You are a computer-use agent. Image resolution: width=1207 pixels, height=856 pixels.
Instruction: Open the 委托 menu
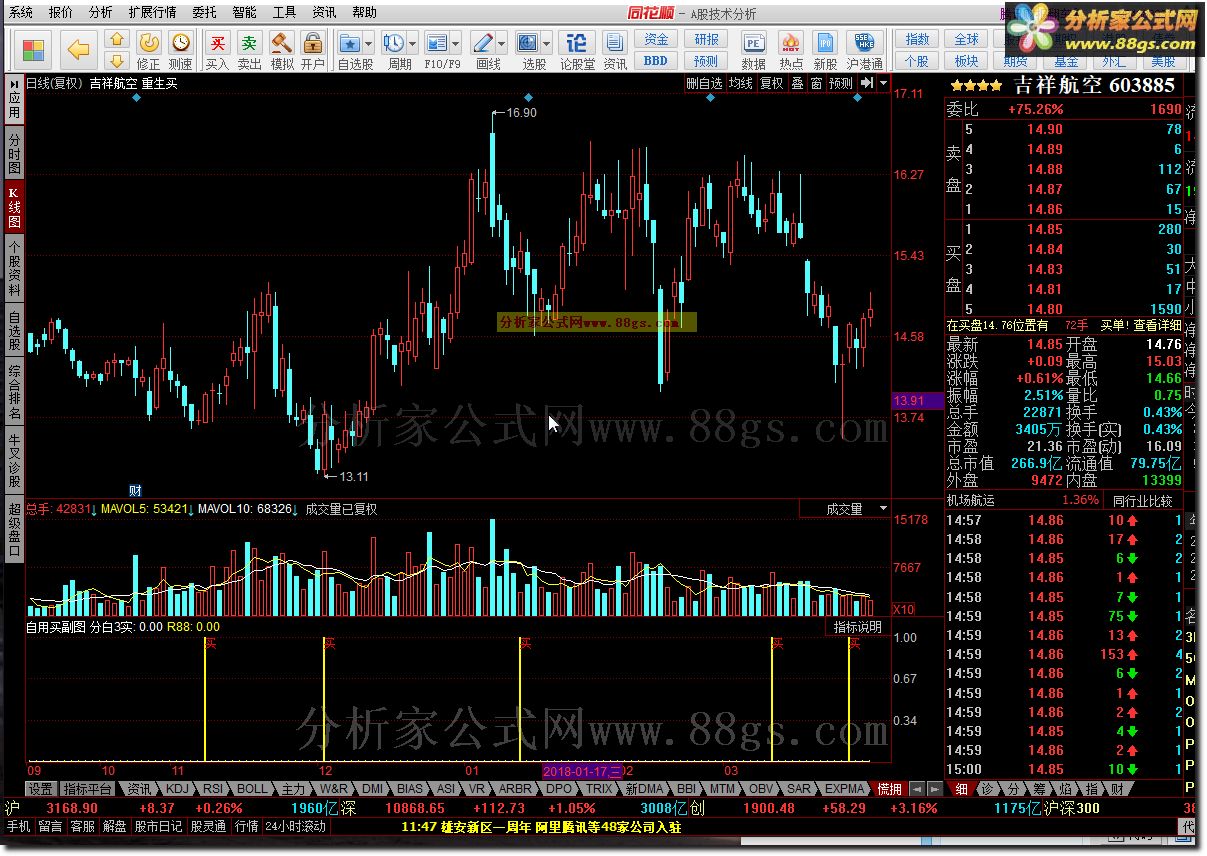coord(204,13)
